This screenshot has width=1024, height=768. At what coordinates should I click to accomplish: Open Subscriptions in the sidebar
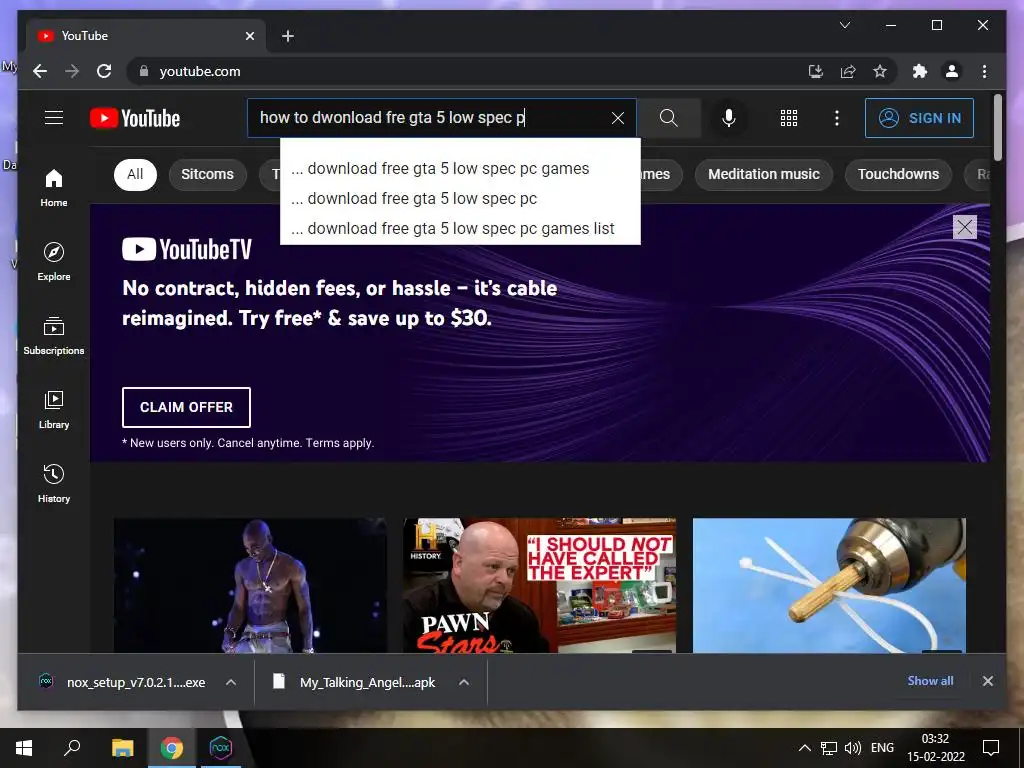[54, 336]
